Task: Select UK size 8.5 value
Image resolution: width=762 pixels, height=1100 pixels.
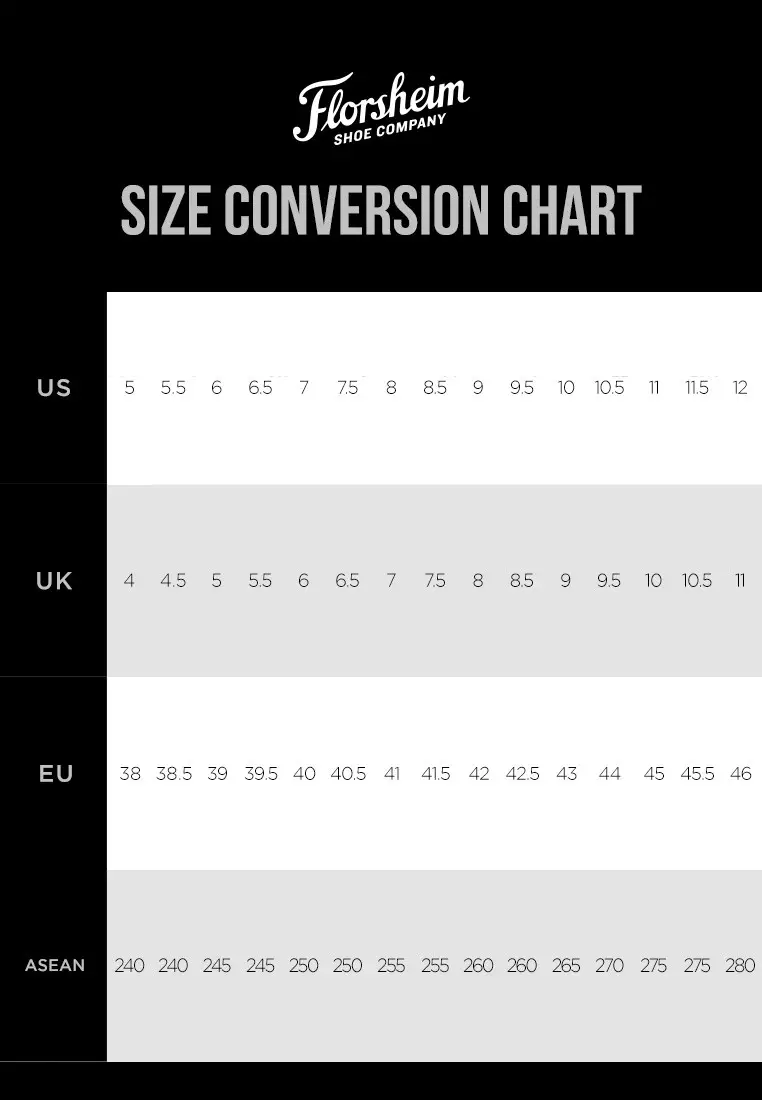Action: 522,581
